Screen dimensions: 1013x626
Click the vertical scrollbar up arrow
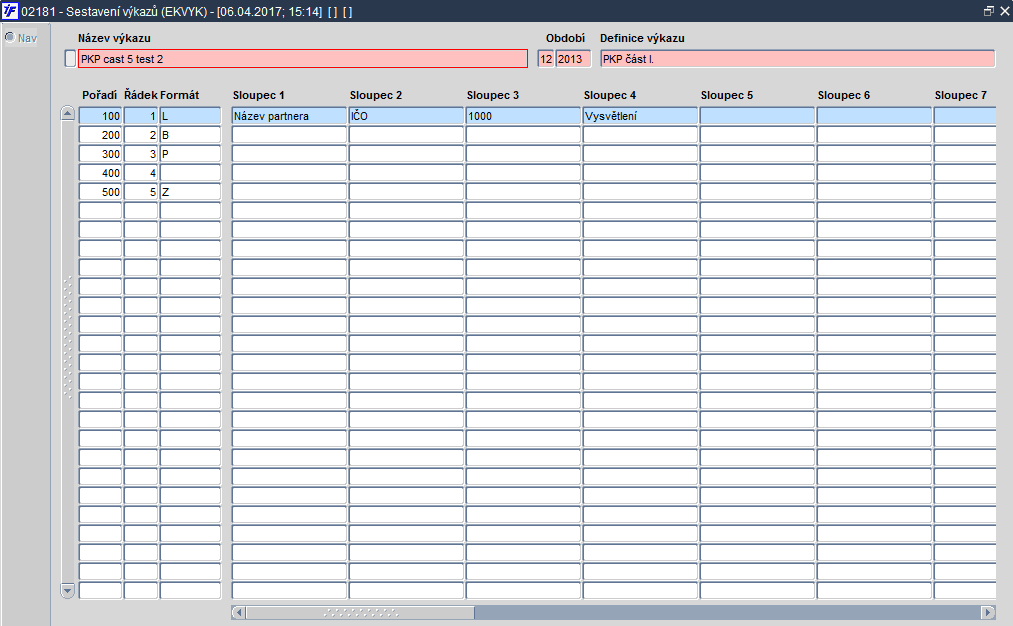68,114
